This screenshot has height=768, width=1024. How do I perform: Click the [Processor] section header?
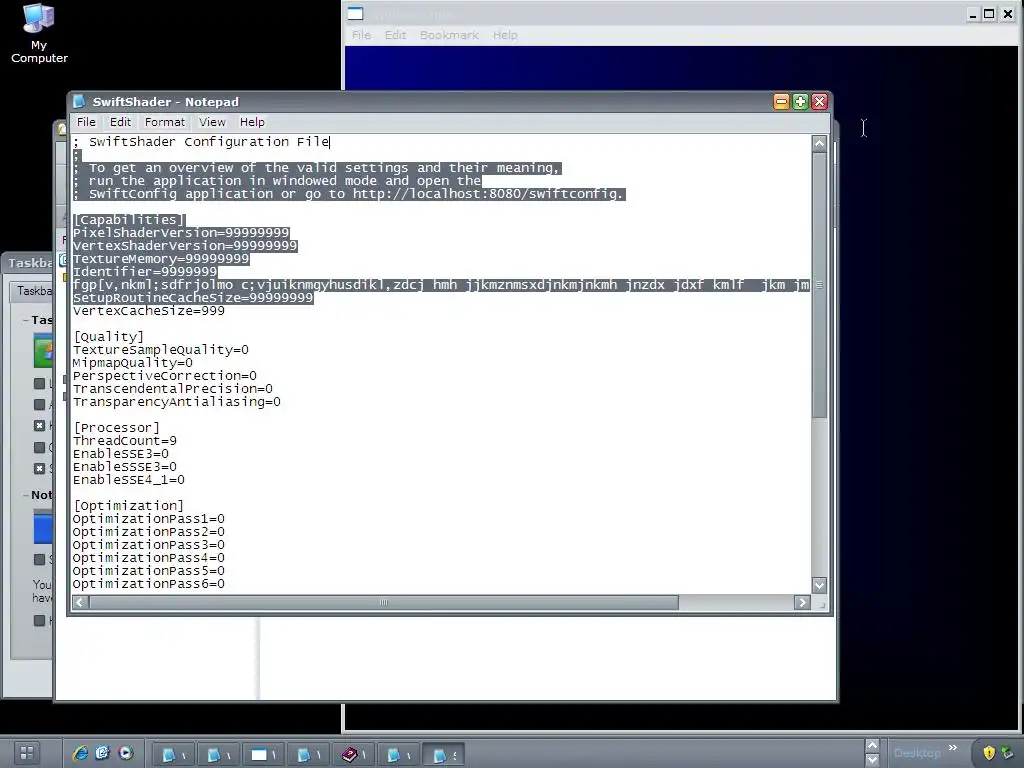pos(116,428)
